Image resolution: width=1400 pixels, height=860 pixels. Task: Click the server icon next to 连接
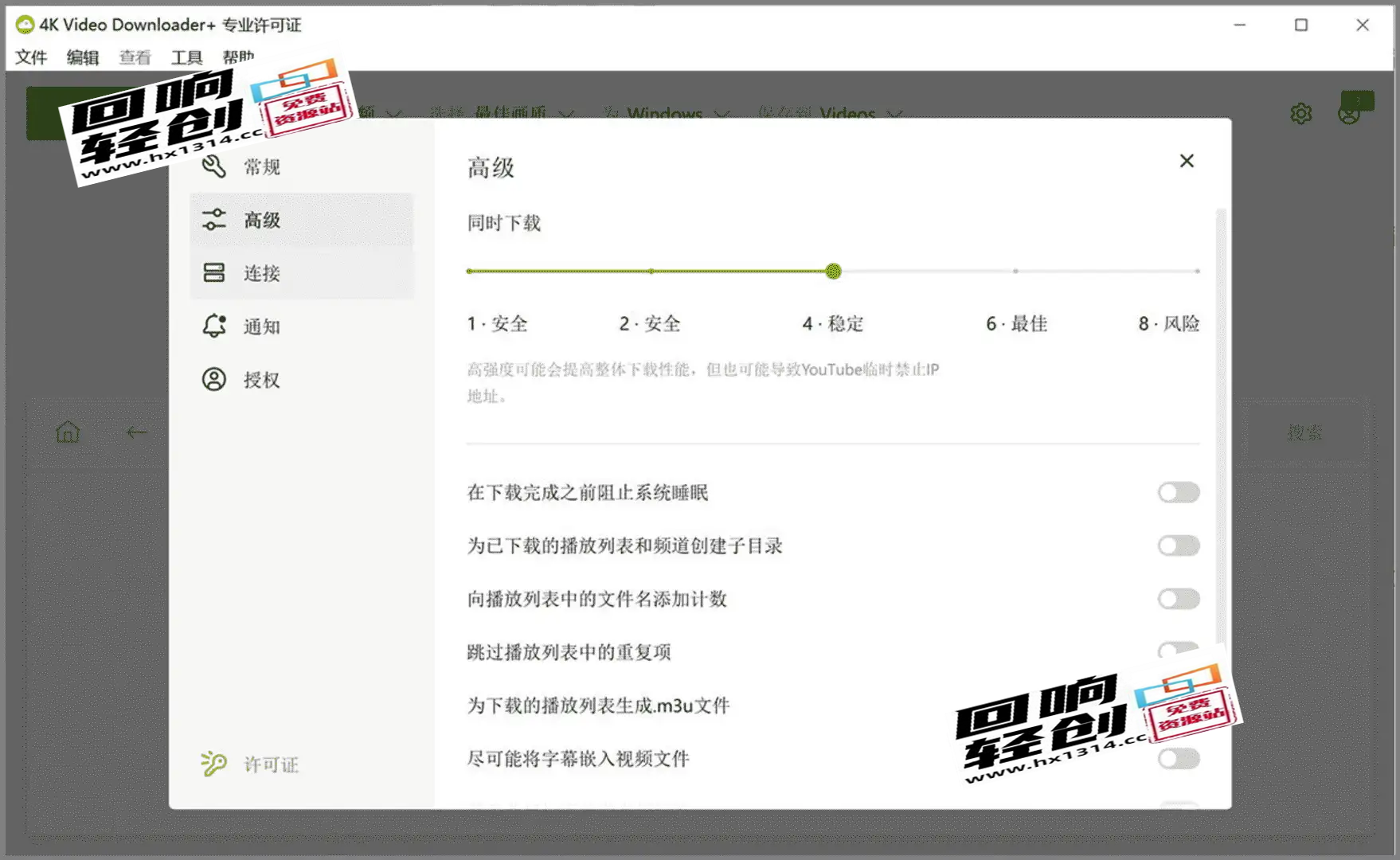214,273
